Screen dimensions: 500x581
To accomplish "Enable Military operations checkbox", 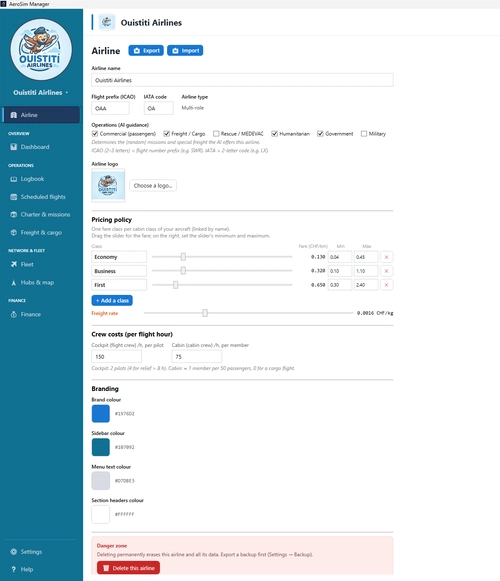I will pyautogui.click(x=364, y=134).
